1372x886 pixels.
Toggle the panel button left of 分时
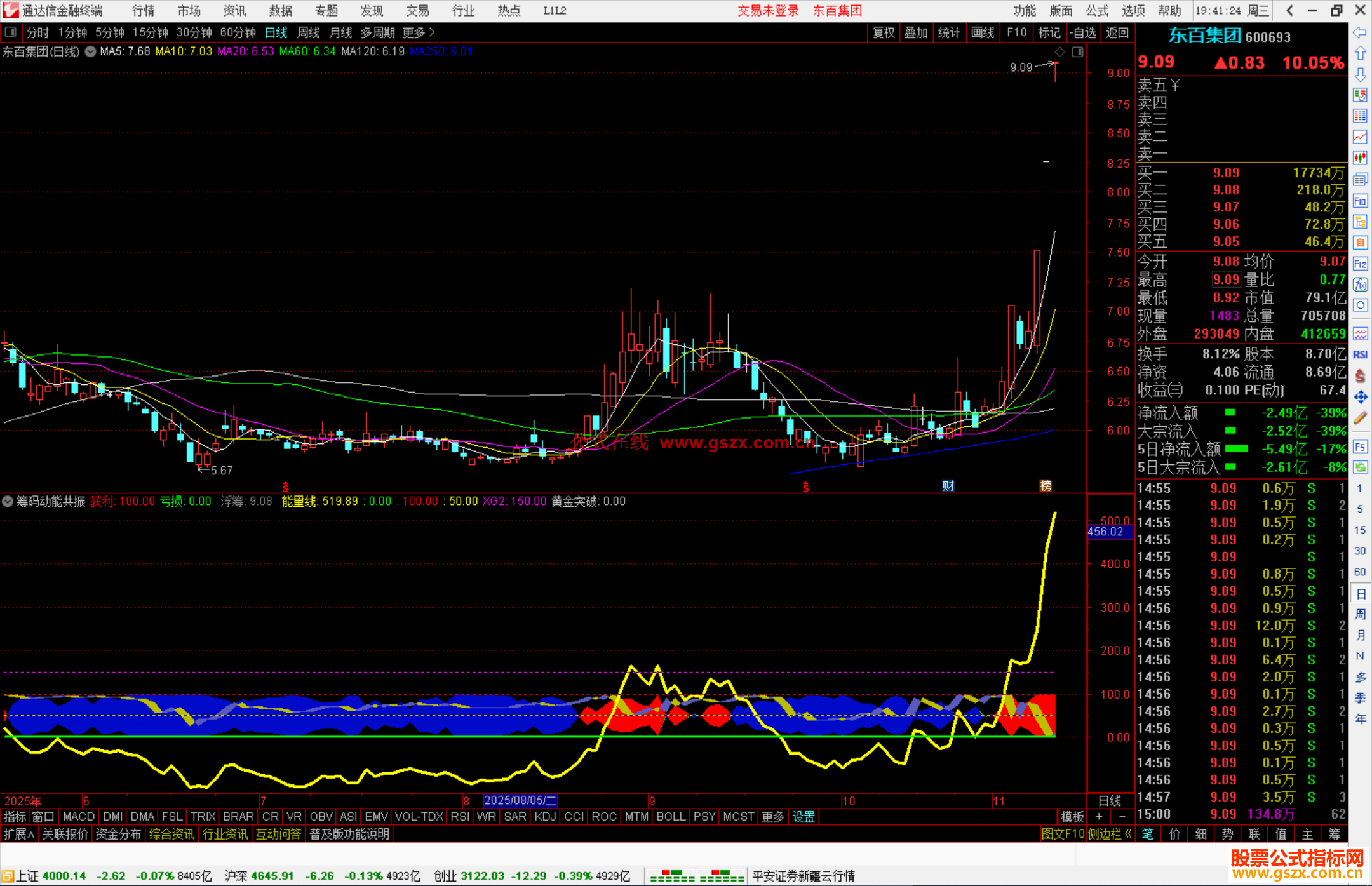click(x=11, y=32)
